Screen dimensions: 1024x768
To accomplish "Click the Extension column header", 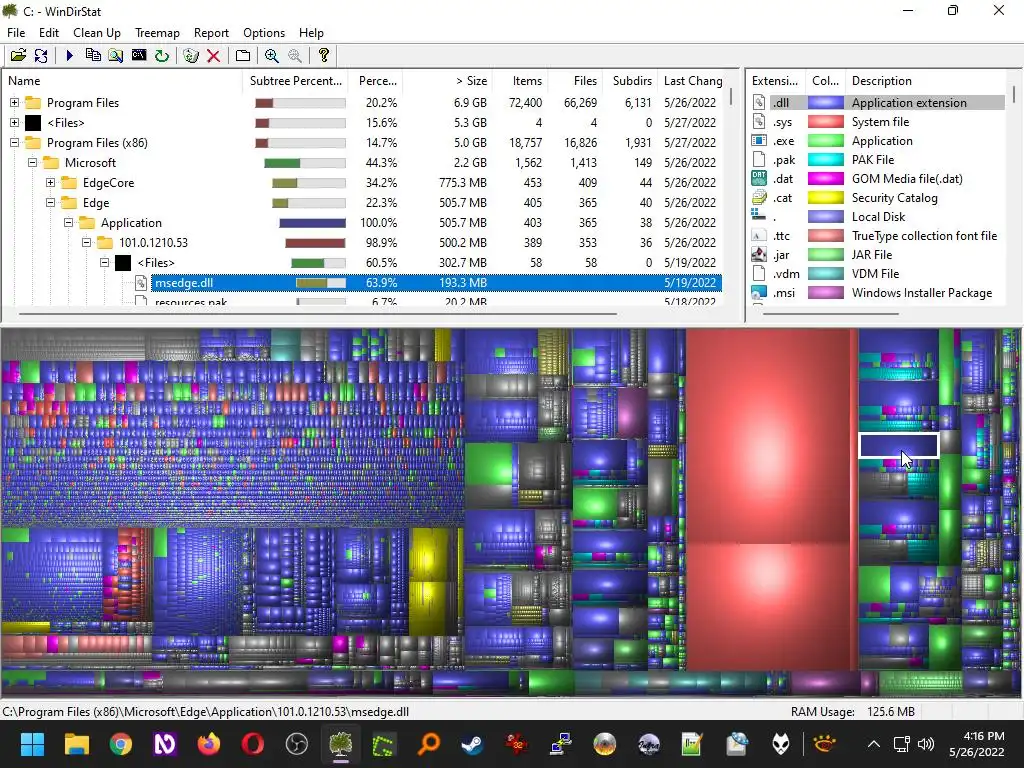I will click(x=776, y=81).
